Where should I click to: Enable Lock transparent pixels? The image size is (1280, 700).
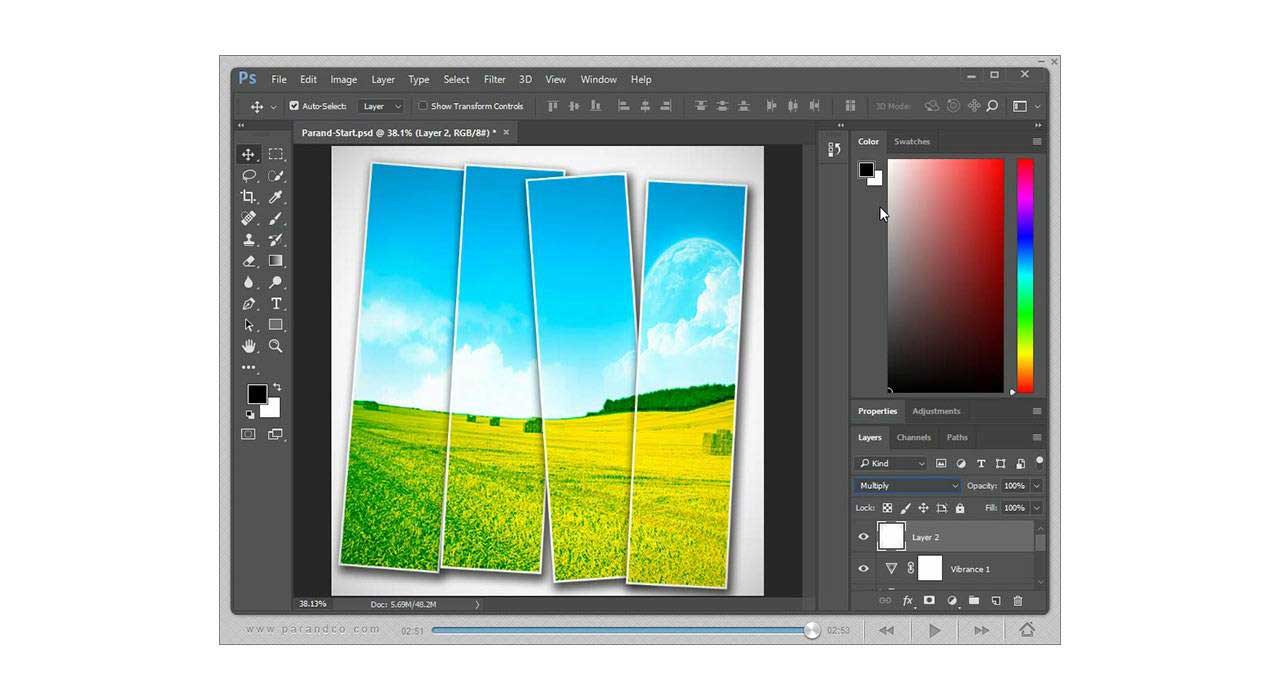click(887, 508)
